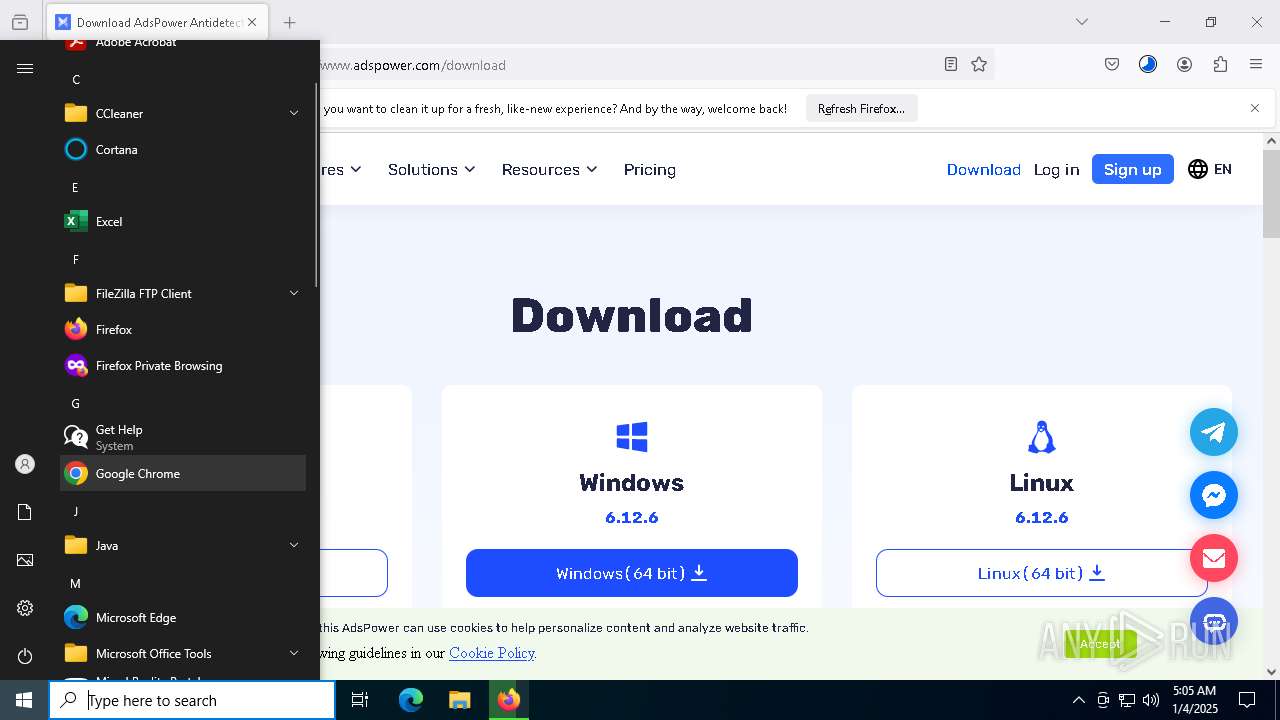Expand the Java folder
This screenshot has height=720, width=1280.
(183, 545)
